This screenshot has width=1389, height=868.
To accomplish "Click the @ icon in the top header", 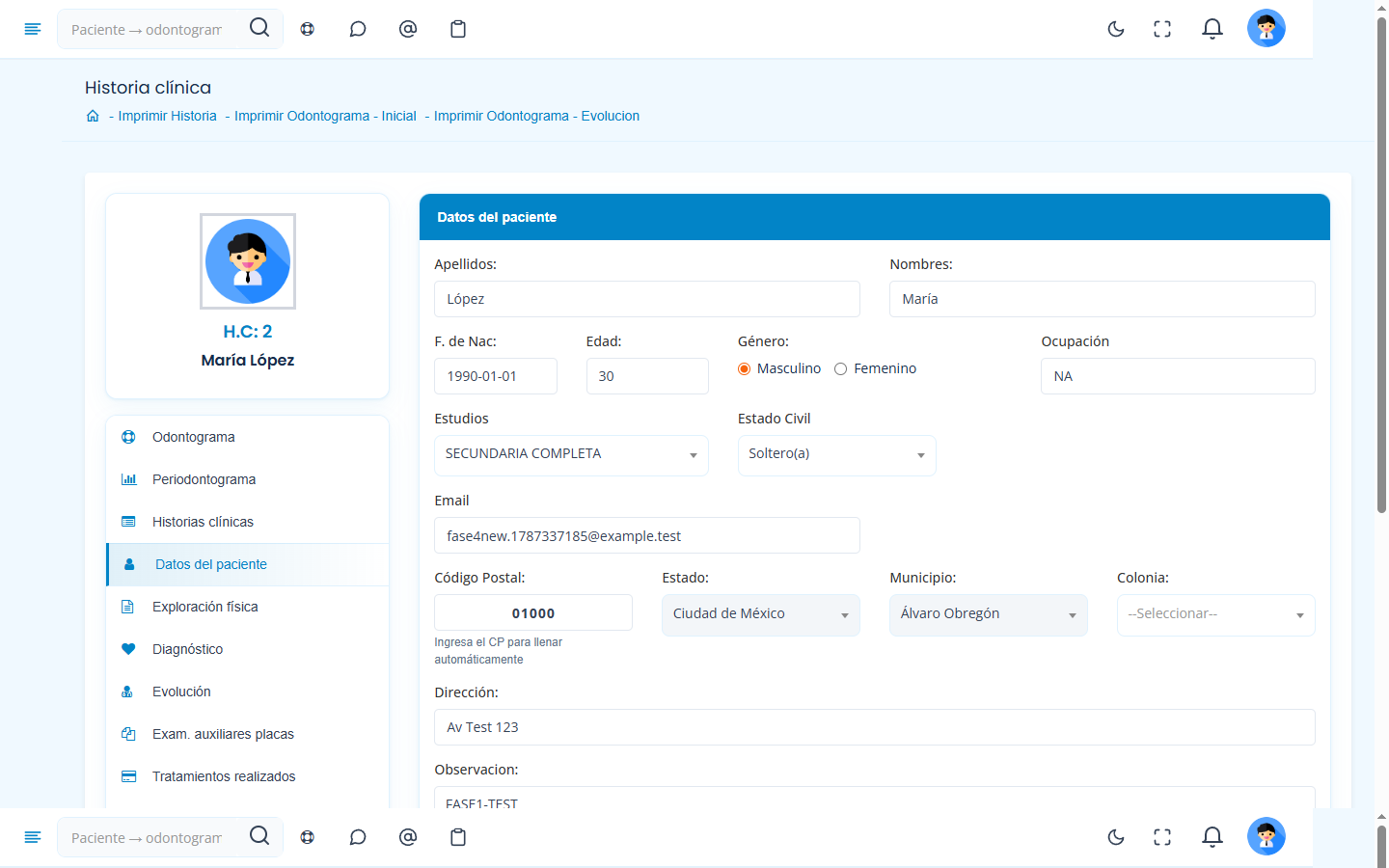I will click(x=408, y=29).
